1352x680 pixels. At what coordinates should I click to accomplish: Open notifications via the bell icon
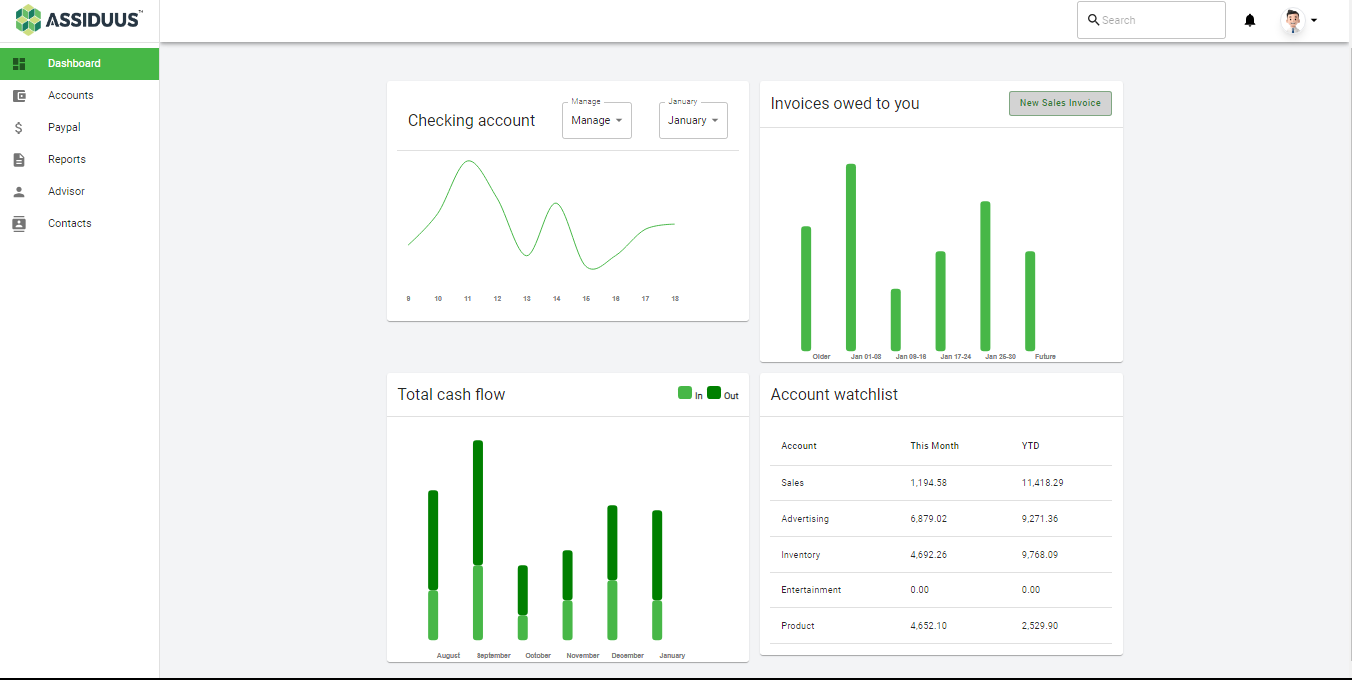[1249, 19]
